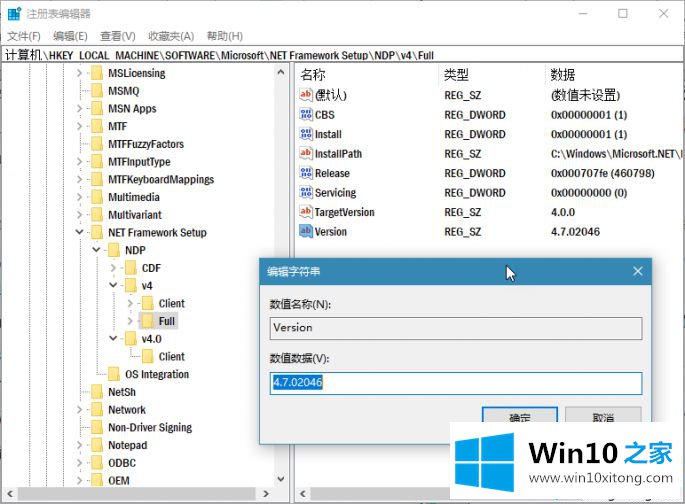Screen dimensions: 685x504
Task: Select the MSMQ folder icon
Action: click(97, 90)
